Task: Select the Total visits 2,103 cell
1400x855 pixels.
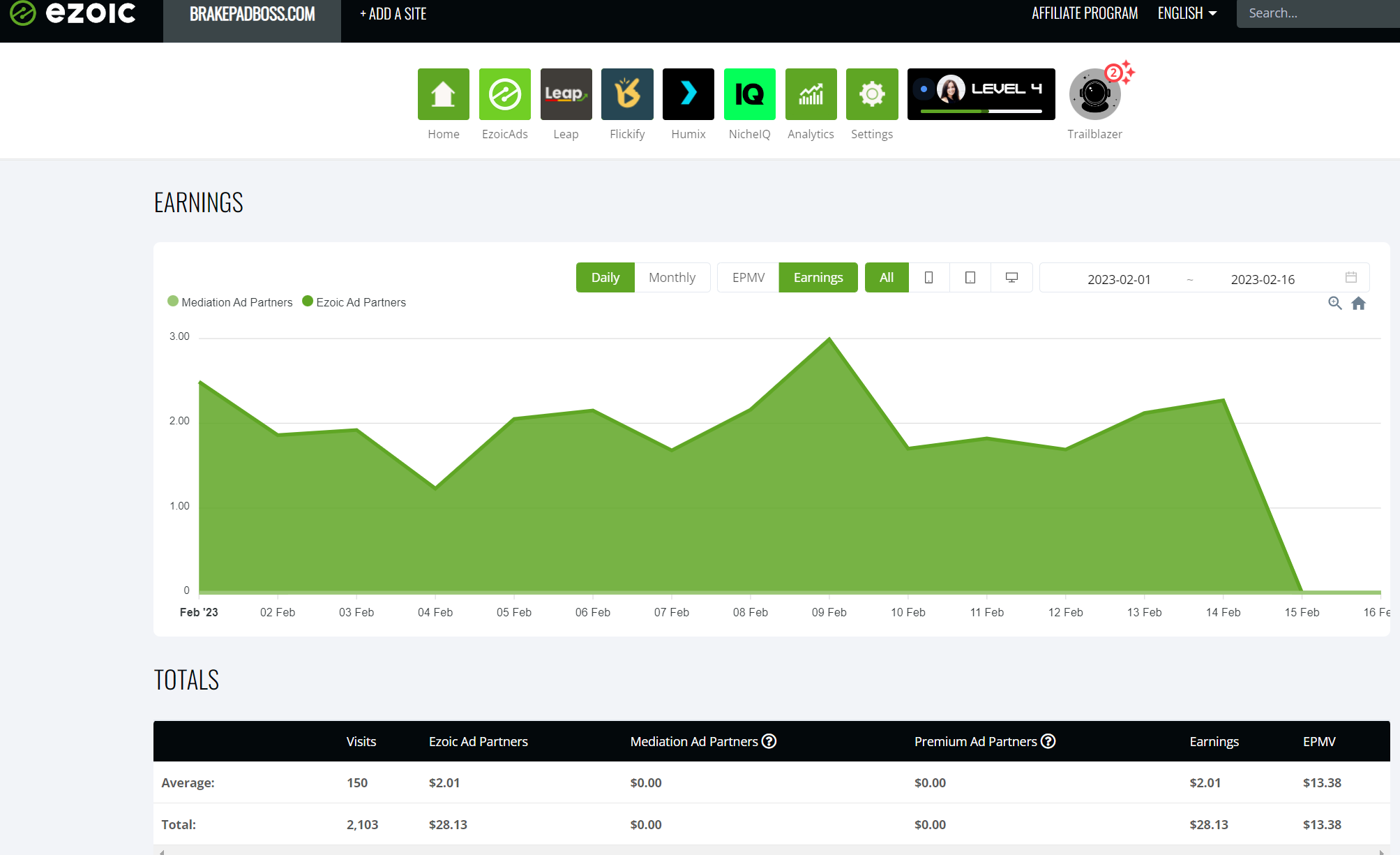Action: [x=363, y=824]
